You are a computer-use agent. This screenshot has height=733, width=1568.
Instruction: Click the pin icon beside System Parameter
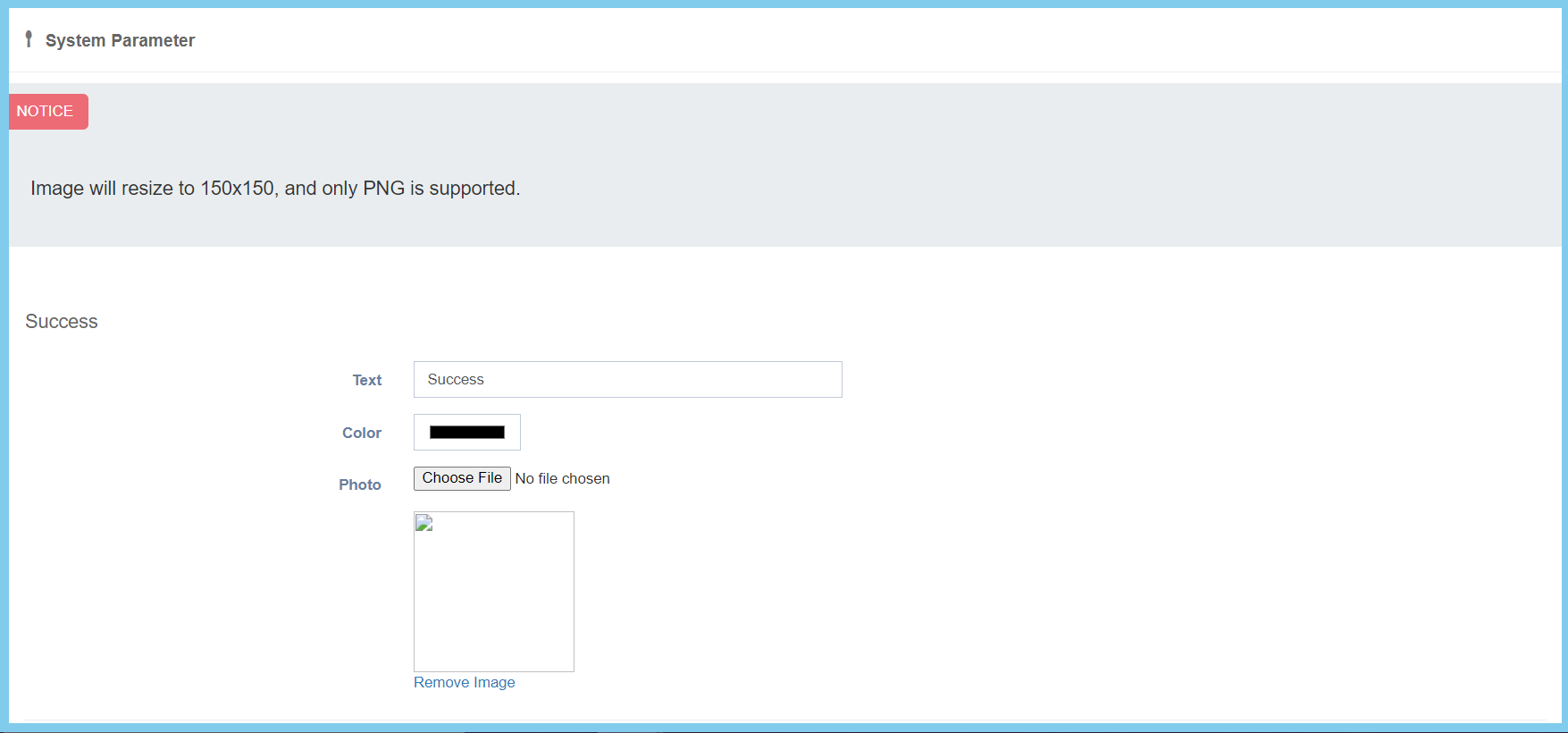click(x=29, y=39)
